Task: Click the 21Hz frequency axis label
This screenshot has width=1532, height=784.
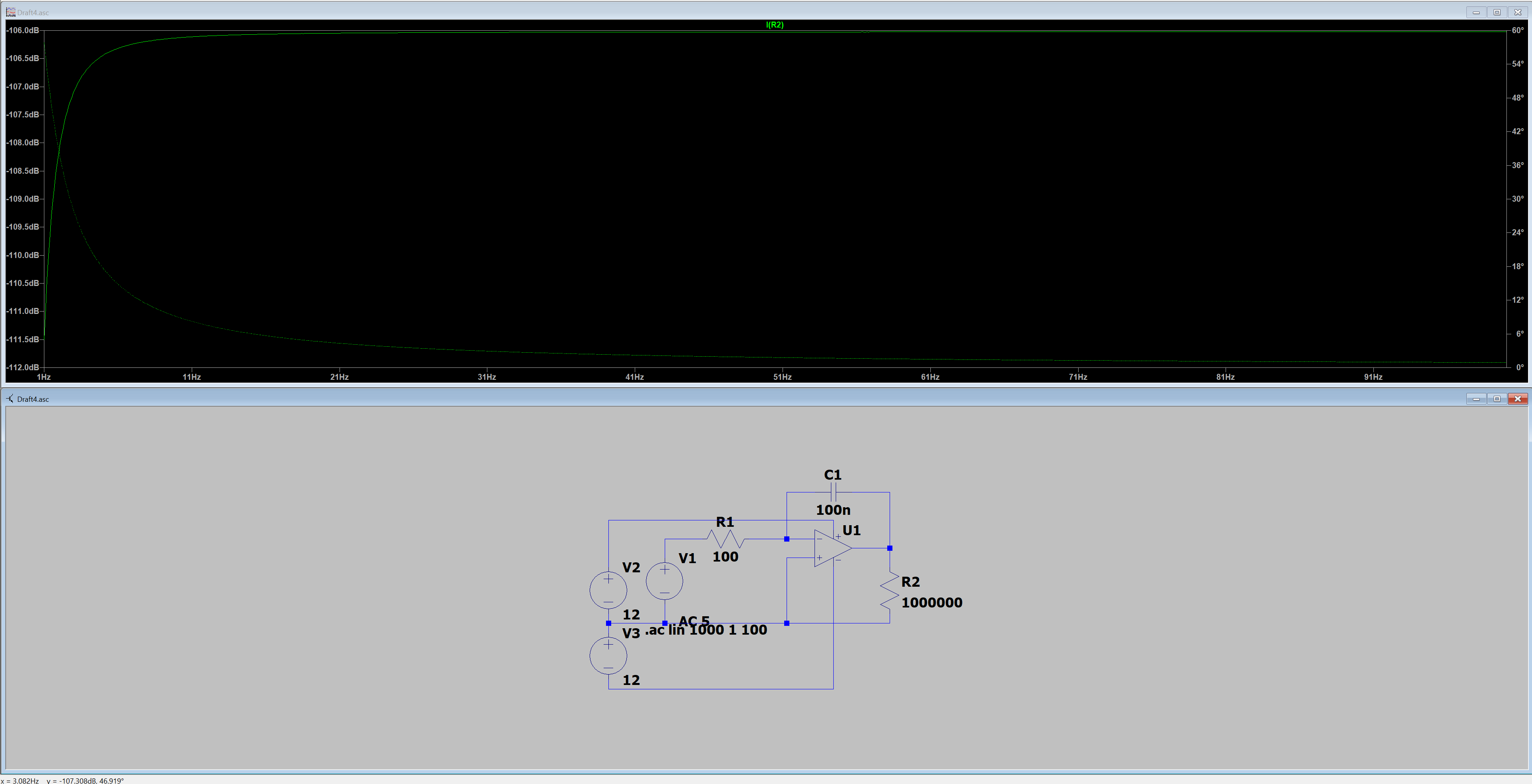Action: [x=339, y=377]
